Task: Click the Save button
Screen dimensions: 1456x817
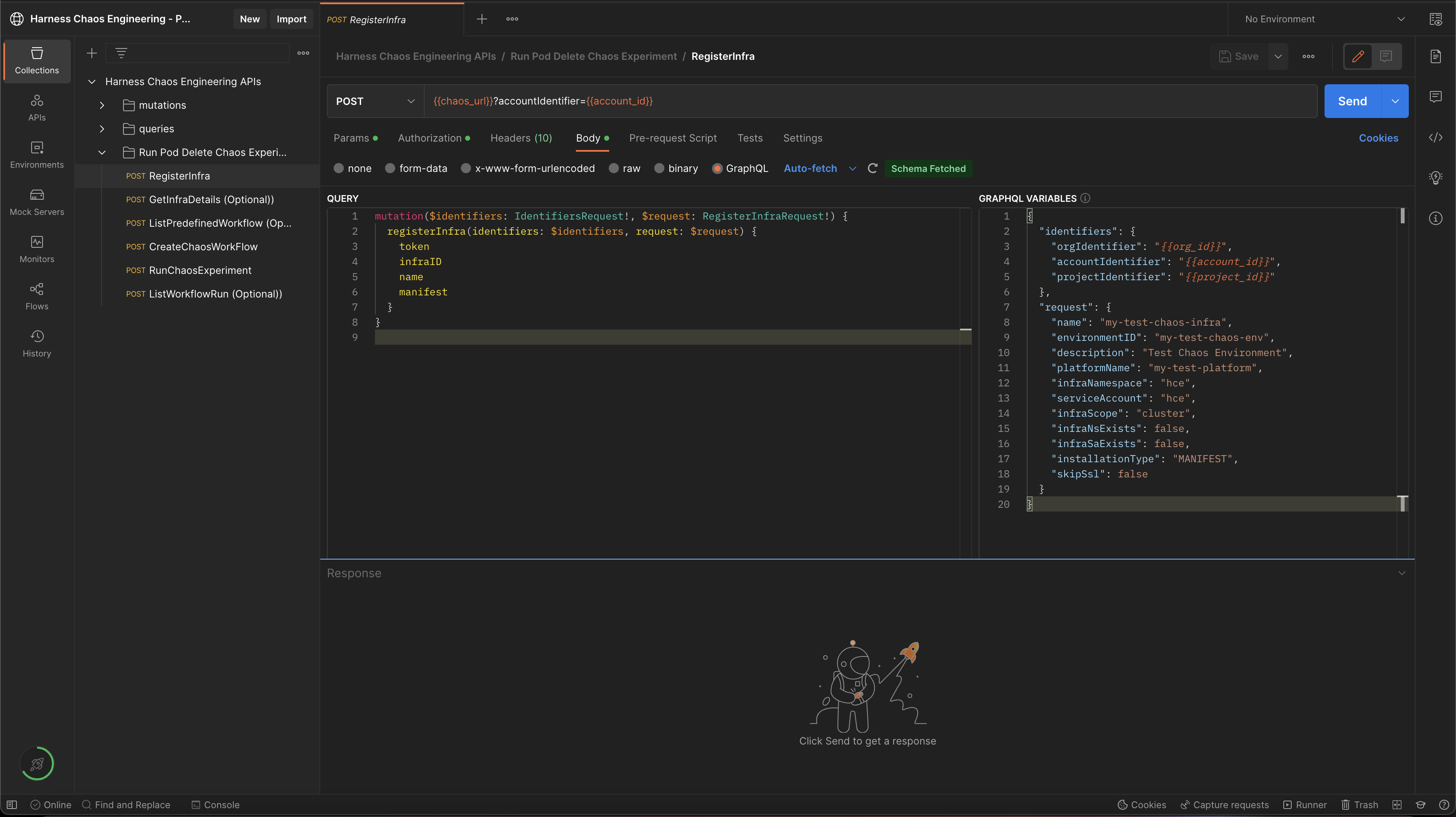Action: 1239,56
